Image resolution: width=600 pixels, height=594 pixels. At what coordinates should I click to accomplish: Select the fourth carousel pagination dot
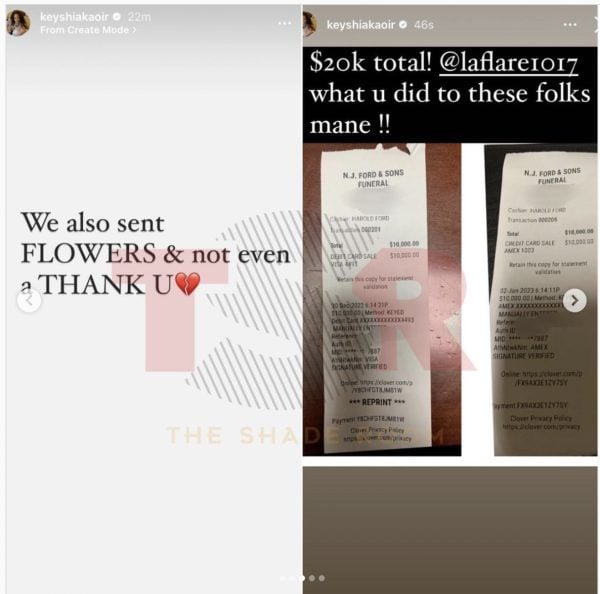[x=312, y=578]
